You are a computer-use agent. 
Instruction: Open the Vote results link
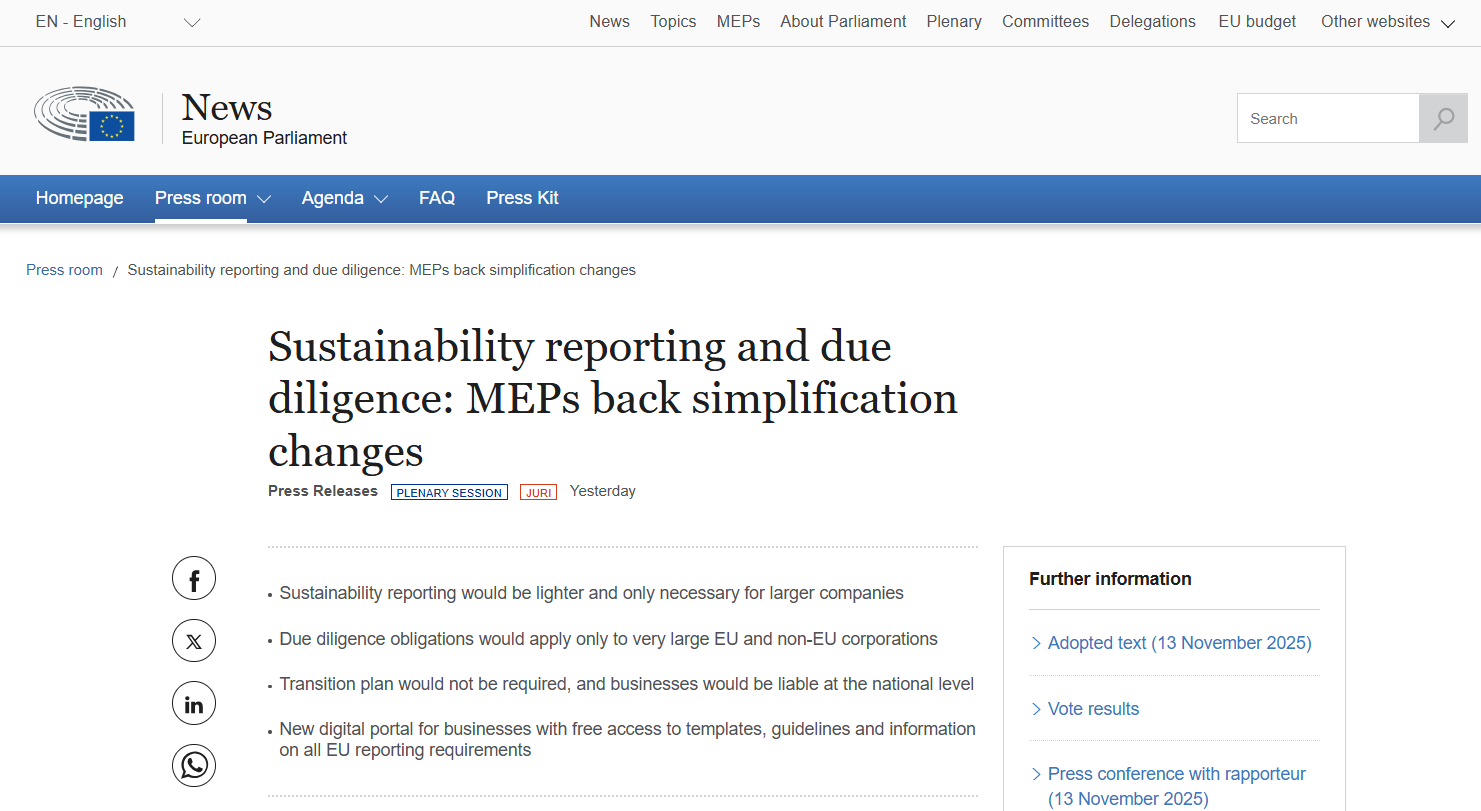click(x=1093, y=709)
